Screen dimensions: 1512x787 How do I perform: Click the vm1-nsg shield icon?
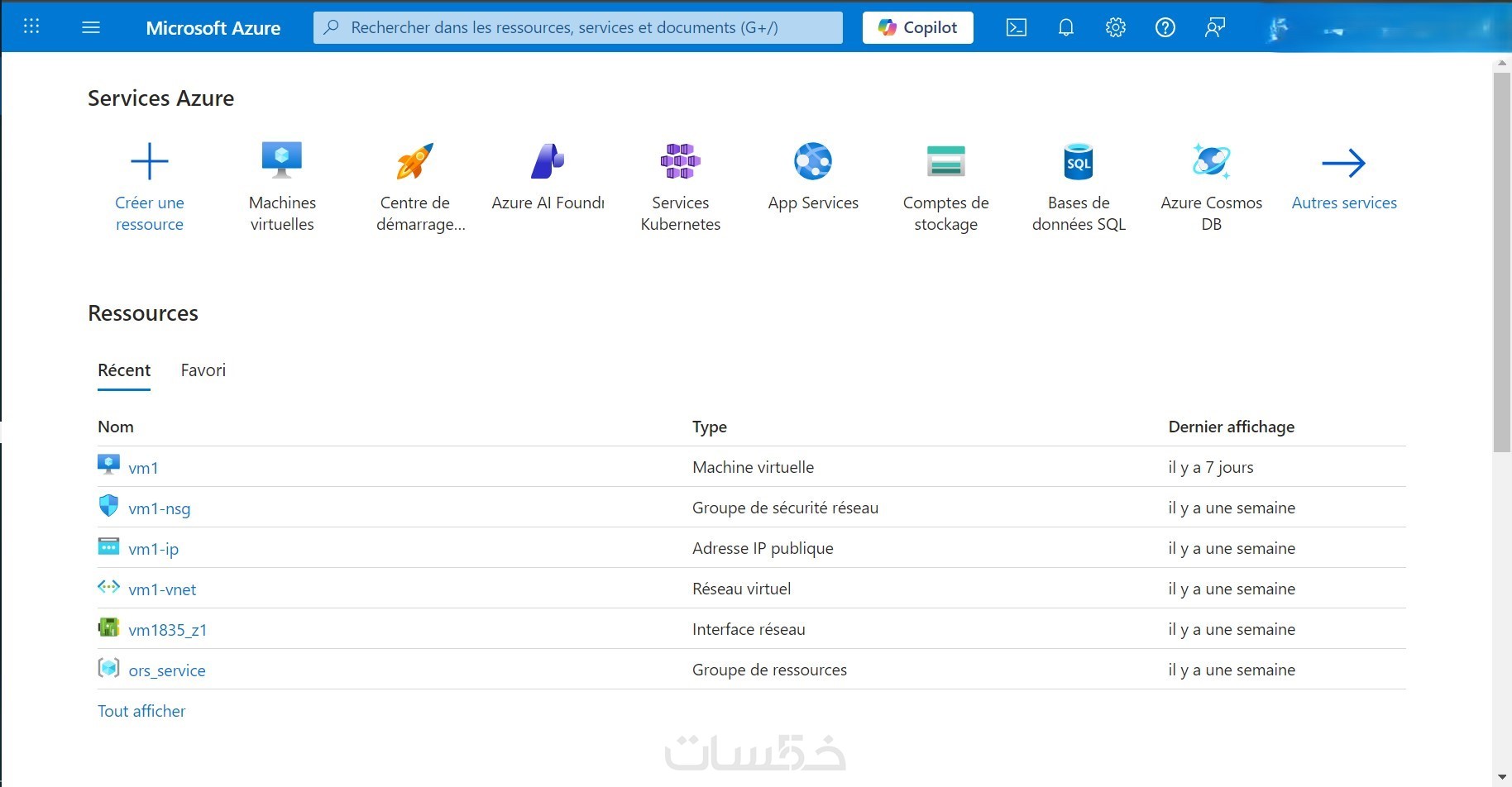pos(108,505)
